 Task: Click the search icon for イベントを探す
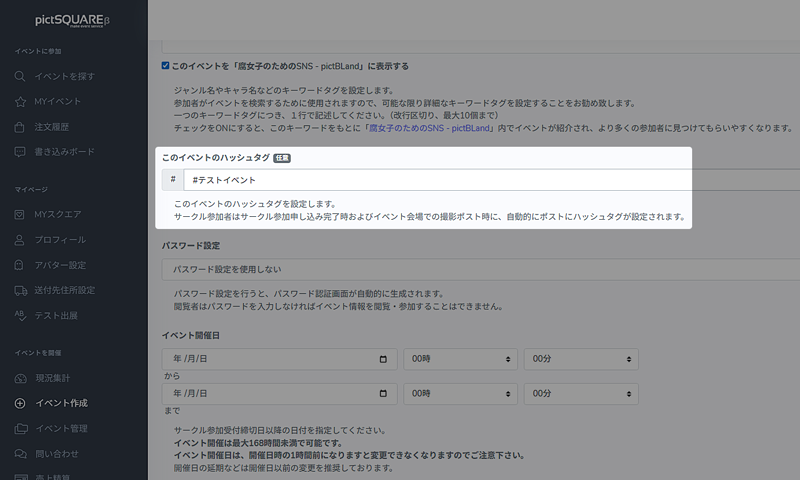click(21, 76)
